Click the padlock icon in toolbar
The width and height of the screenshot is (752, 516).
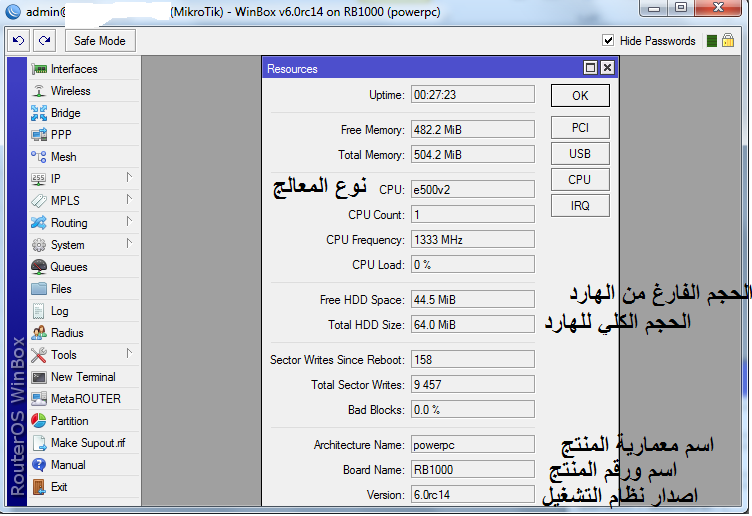tap(728, 40)
